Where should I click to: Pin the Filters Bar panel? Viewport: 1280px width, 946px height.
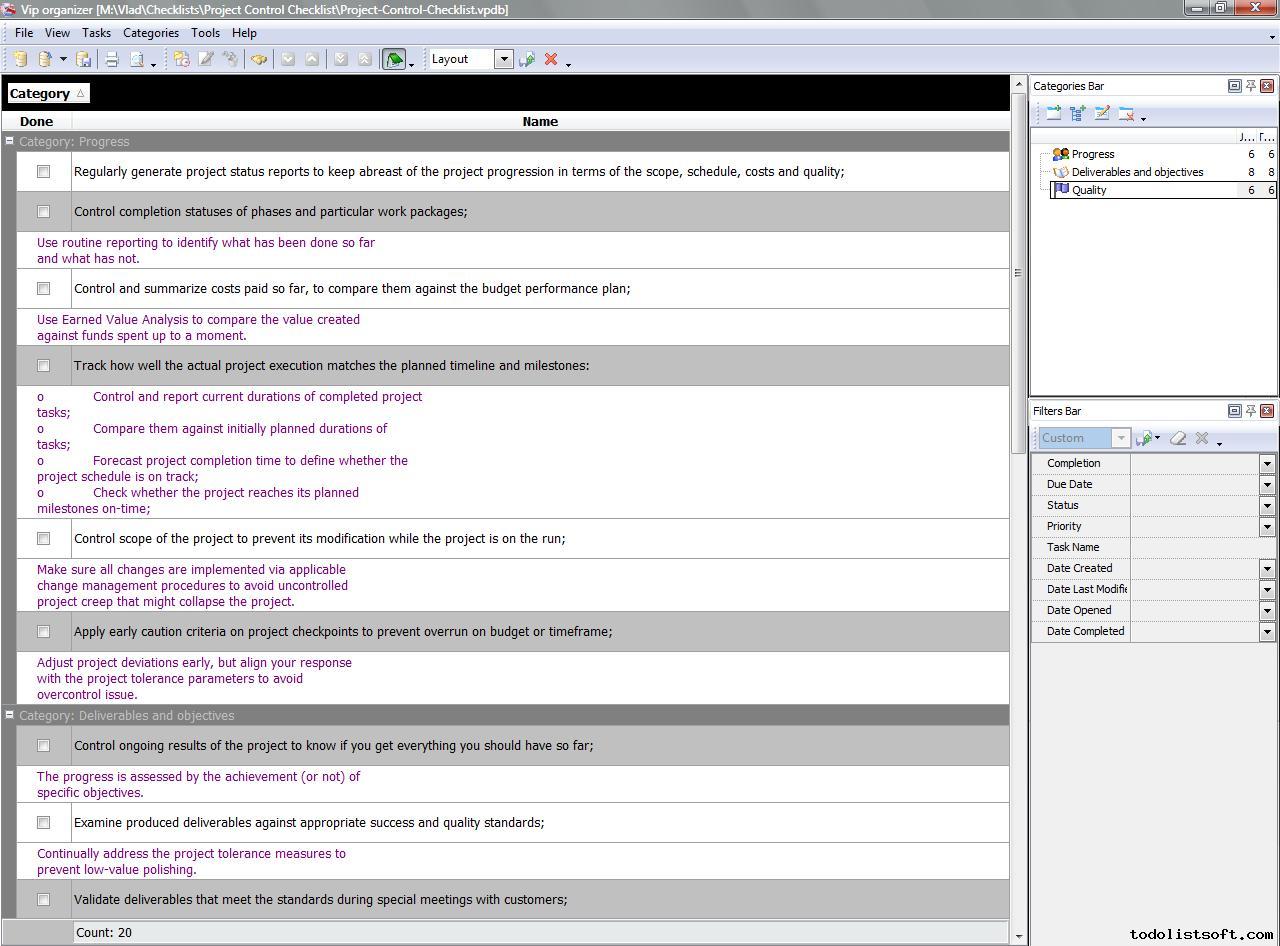[x=1250, y=411]
